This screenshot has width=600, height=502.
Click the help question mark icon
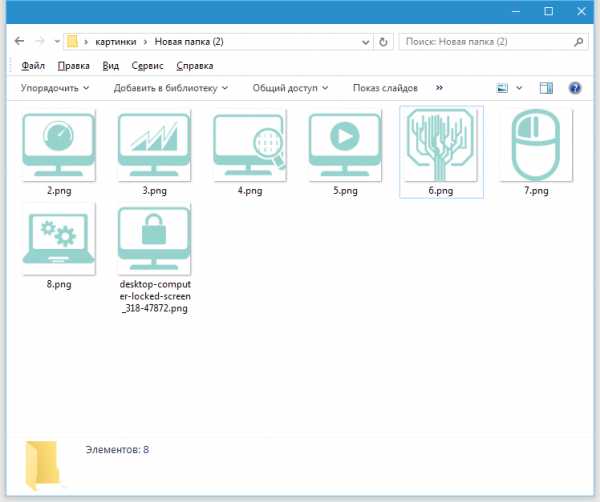click(575, 88)
